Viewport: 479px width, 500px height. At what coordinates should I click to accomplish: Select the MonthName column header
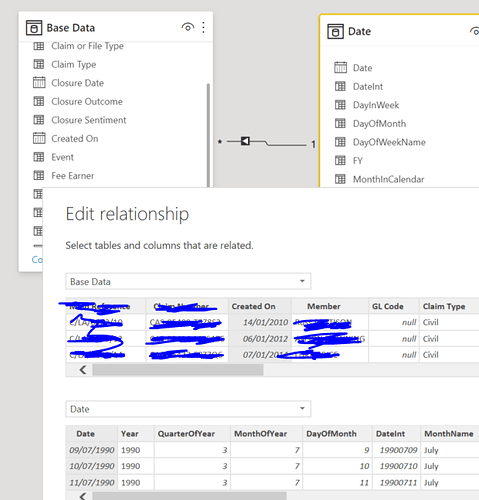tap(450, 434)
